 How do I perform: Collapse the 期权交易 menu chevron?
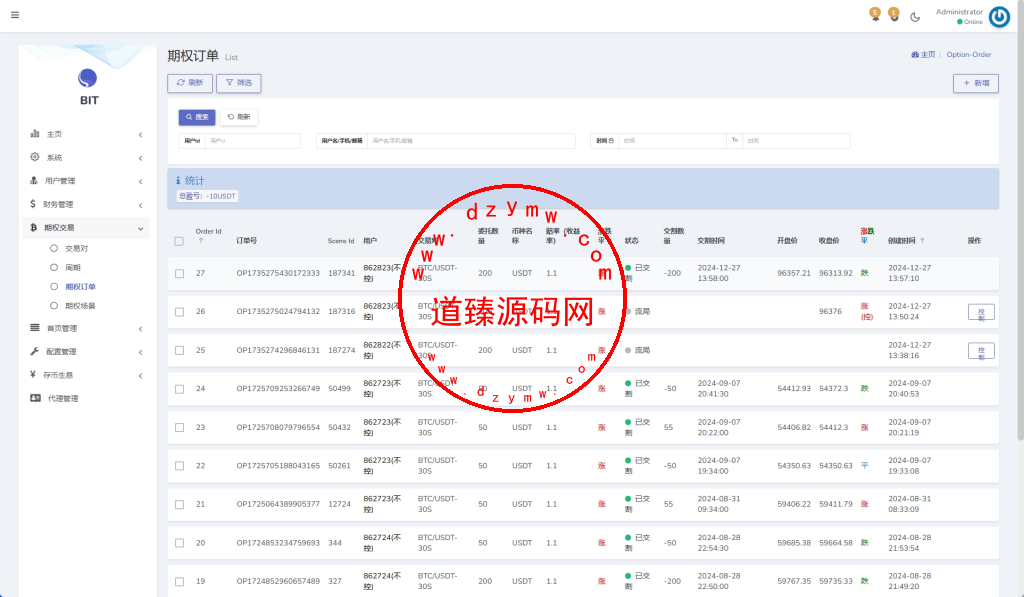tap(140, 229)
